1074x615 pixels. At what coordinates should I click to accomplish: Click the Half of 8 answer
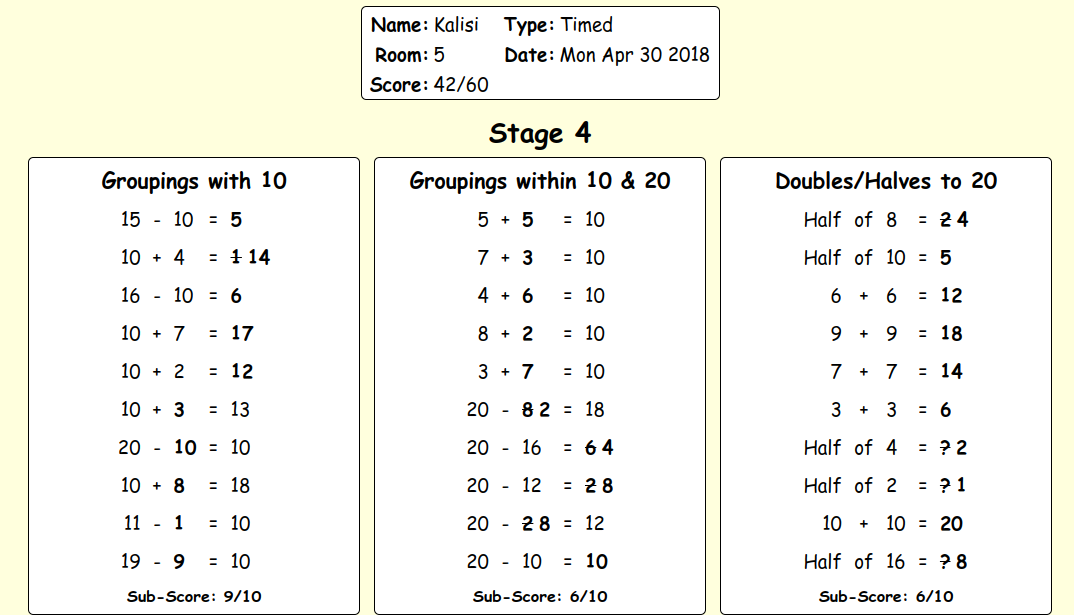pyautogui.click(x=962, y=220)
